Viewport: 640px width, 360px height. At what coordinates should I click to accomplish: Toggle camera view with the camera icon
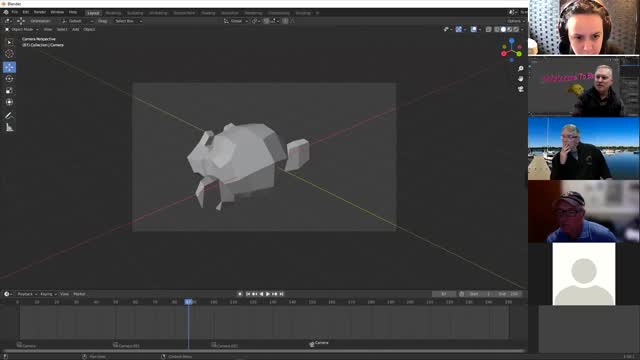point(521,89)
